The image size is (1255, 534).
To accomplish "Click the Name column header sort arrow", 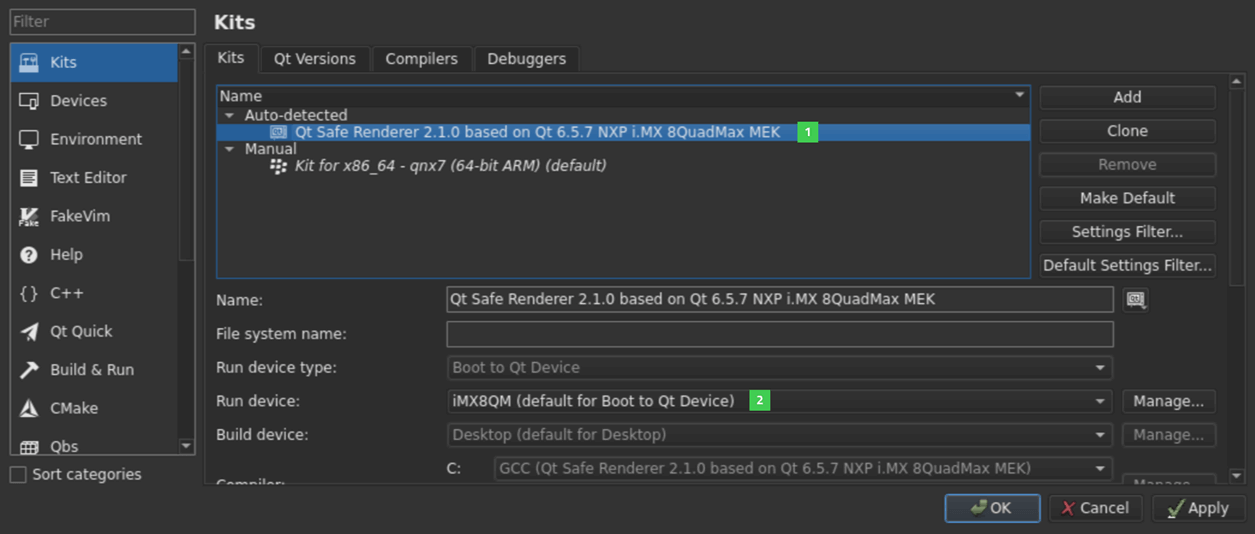I will [x=1020, y=96].
